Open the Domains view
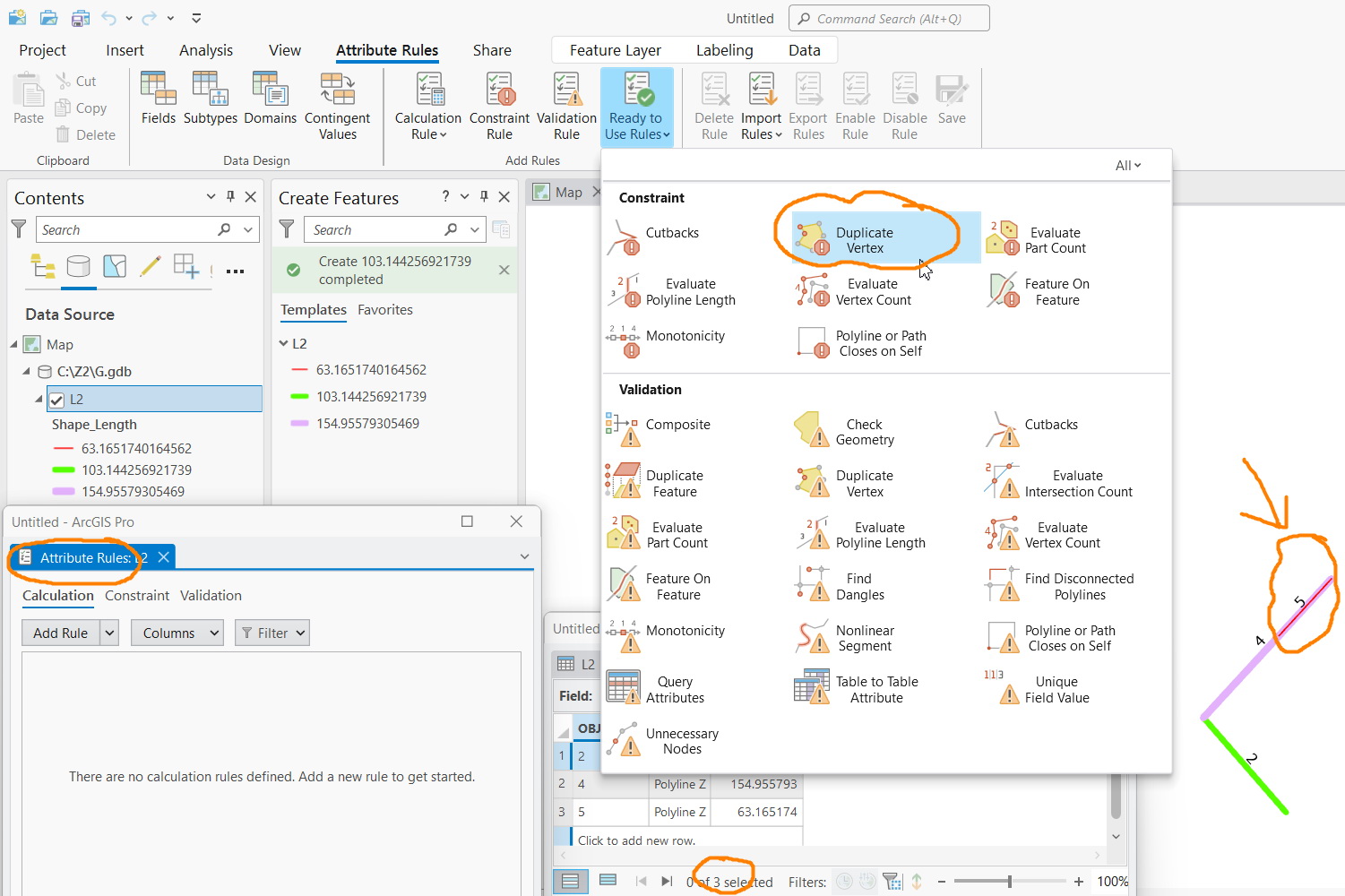The height and width of the screenshot is (896, 1345). click(270, 101)
